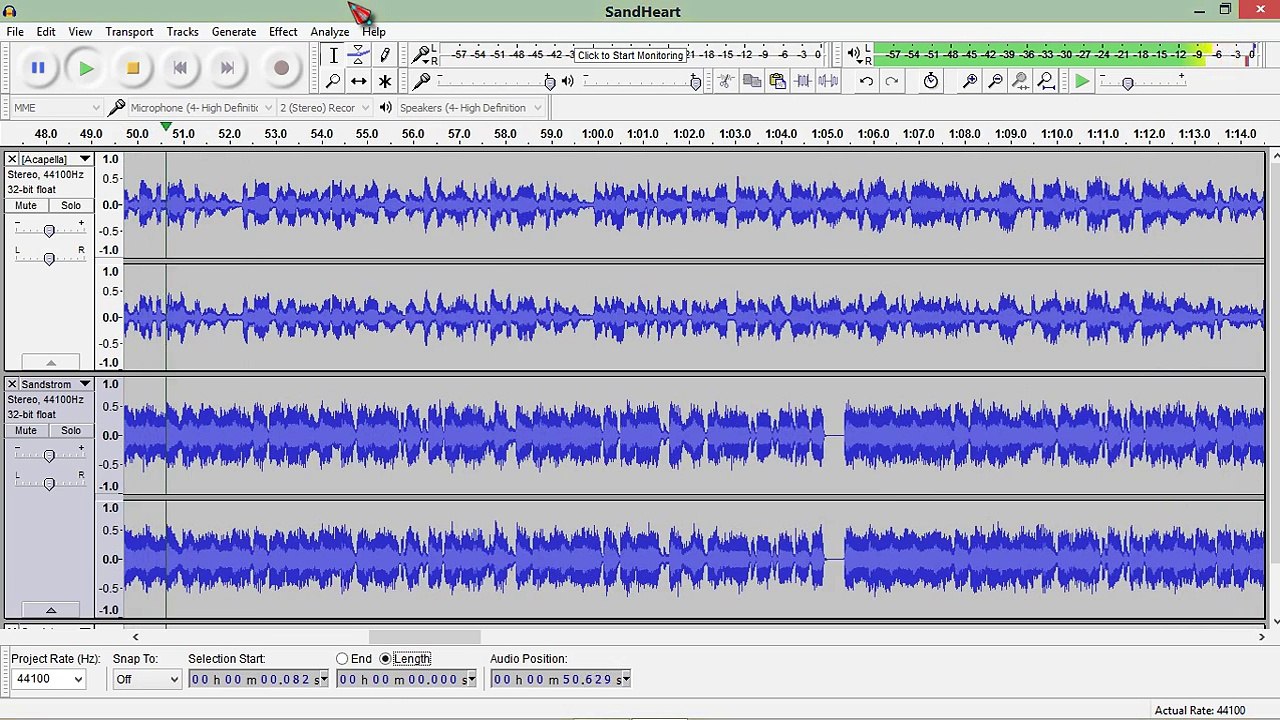The image size is (1280, 720).
Task: Mute the Acapella track
Action: [26, 205]
